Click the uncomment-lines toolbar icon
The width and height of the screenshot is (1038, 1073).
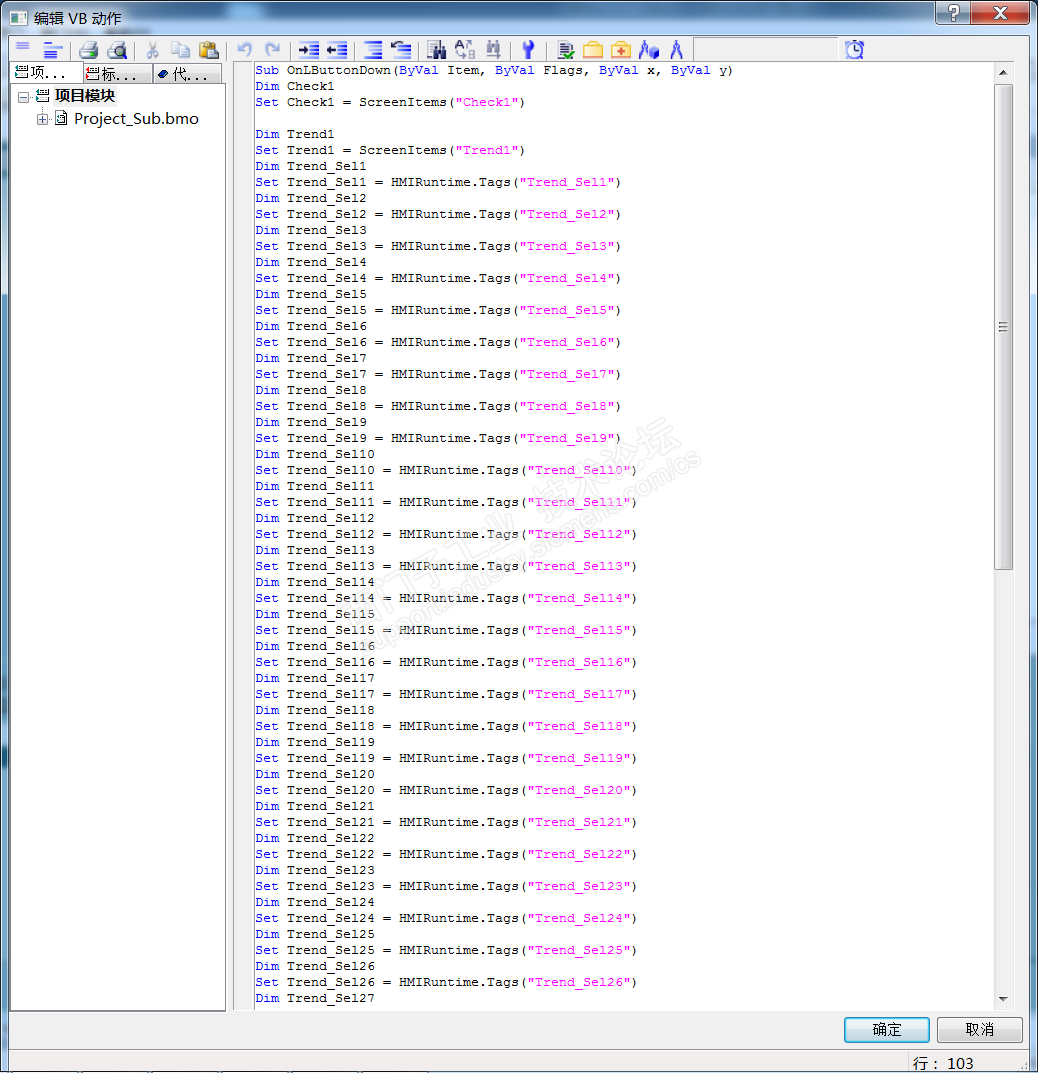click(401, 49)
